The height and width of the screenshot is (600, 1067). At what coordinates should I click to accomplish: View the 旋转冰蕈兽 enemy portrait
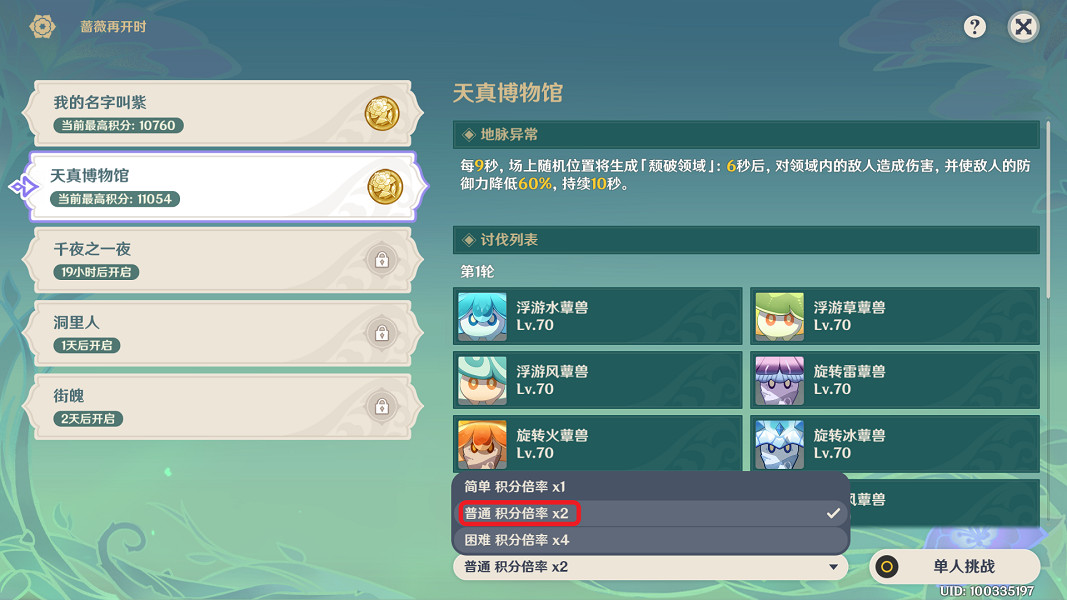(779, 444)
